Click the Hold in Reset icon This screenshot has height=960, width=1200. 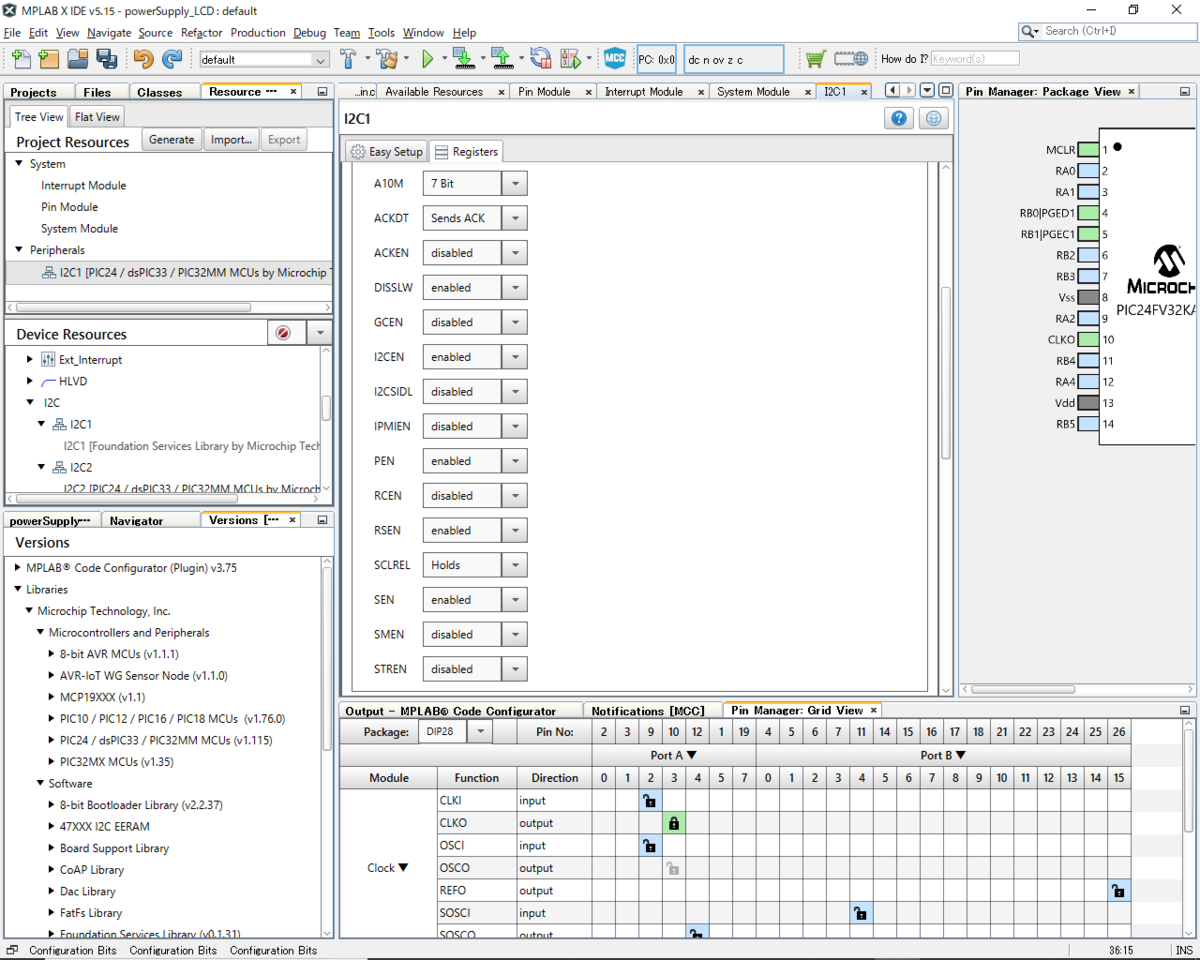(x=540, y=59)
